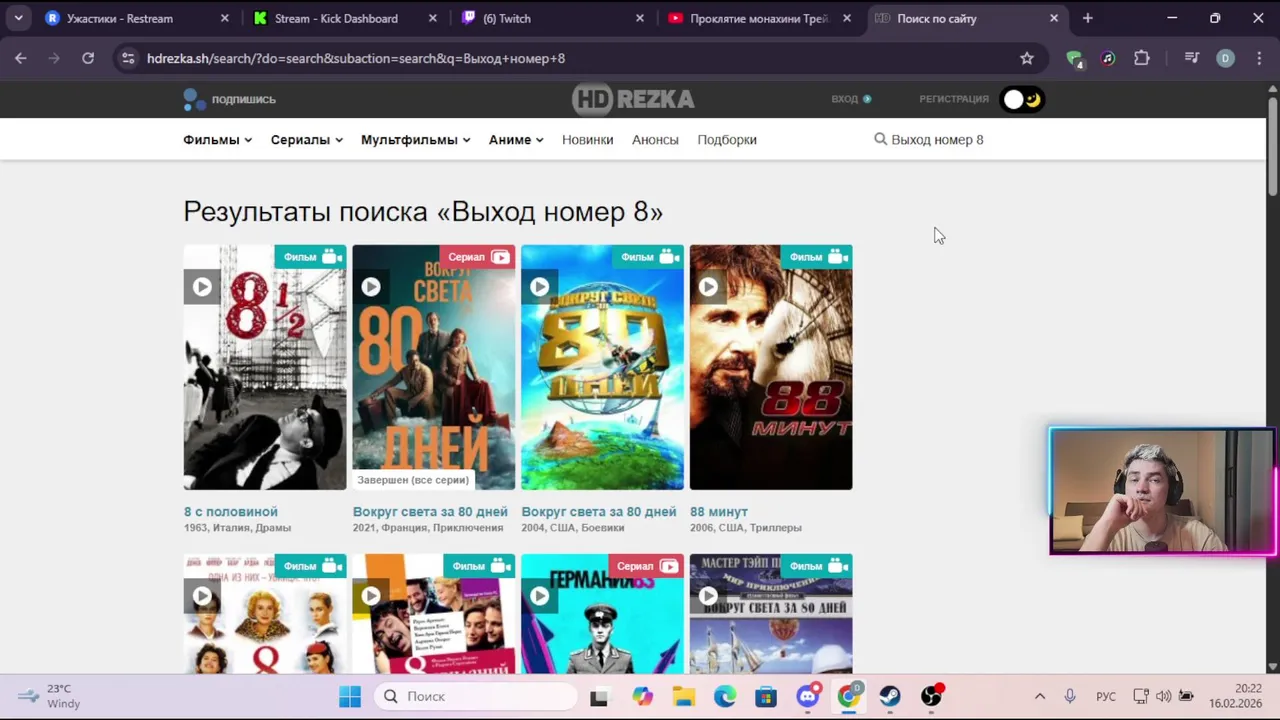The width and height of the screenshot is (1280, 720).
Task: Expand the Фильмы menu
Action: click(217, 140)
